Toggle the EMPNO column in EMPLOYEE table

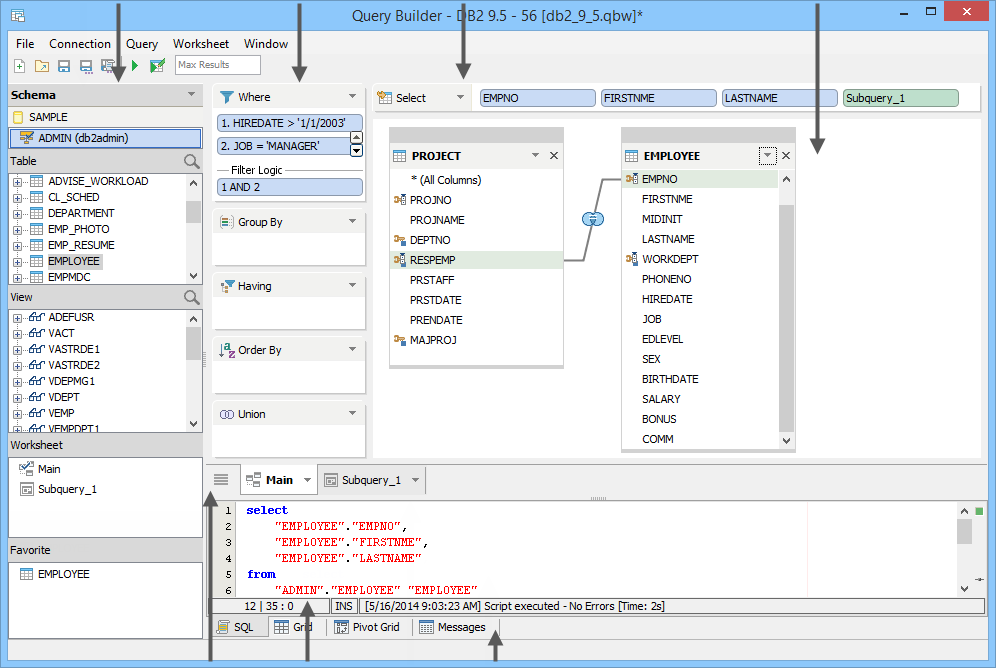[x=660, y=178]
